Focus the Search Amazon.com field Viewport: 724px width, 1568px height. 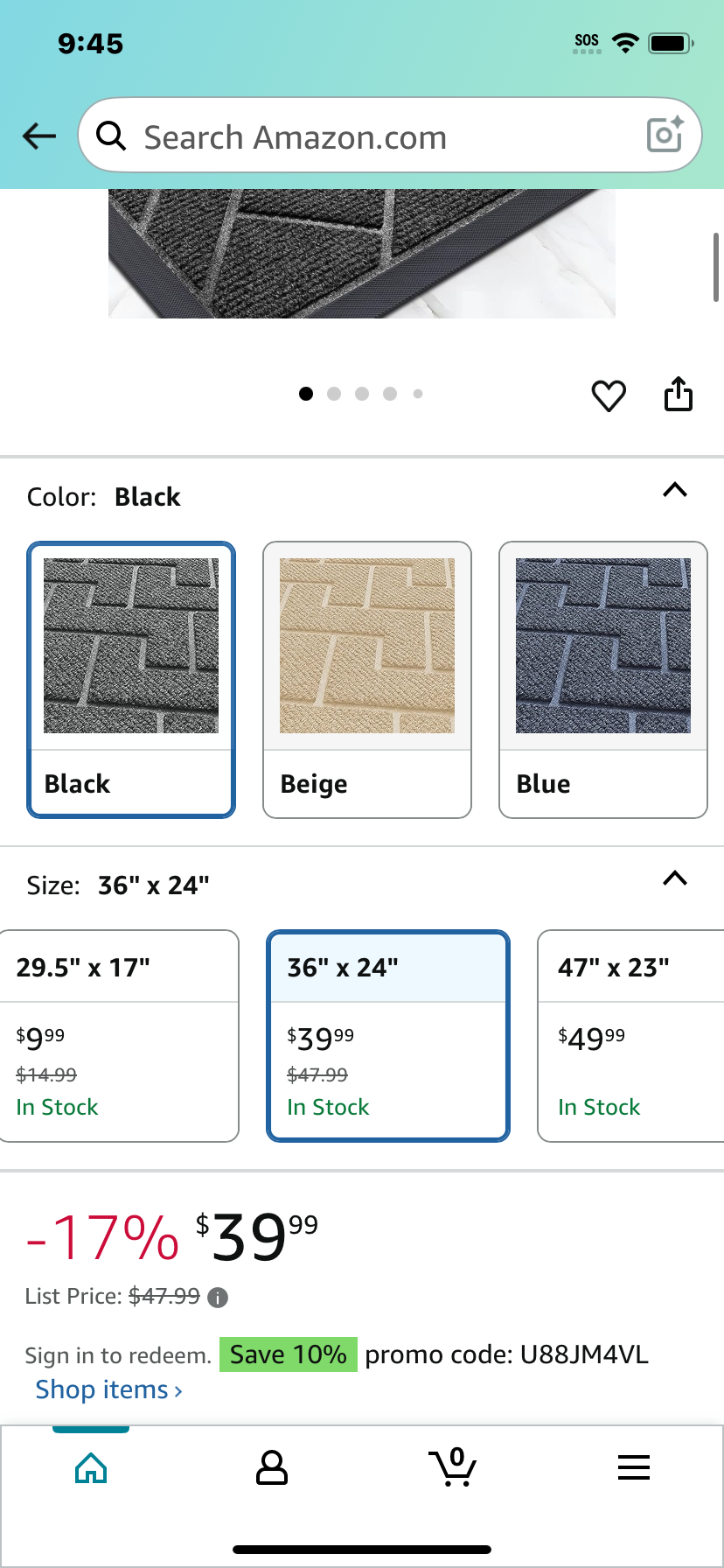click(x=390, y=135)
